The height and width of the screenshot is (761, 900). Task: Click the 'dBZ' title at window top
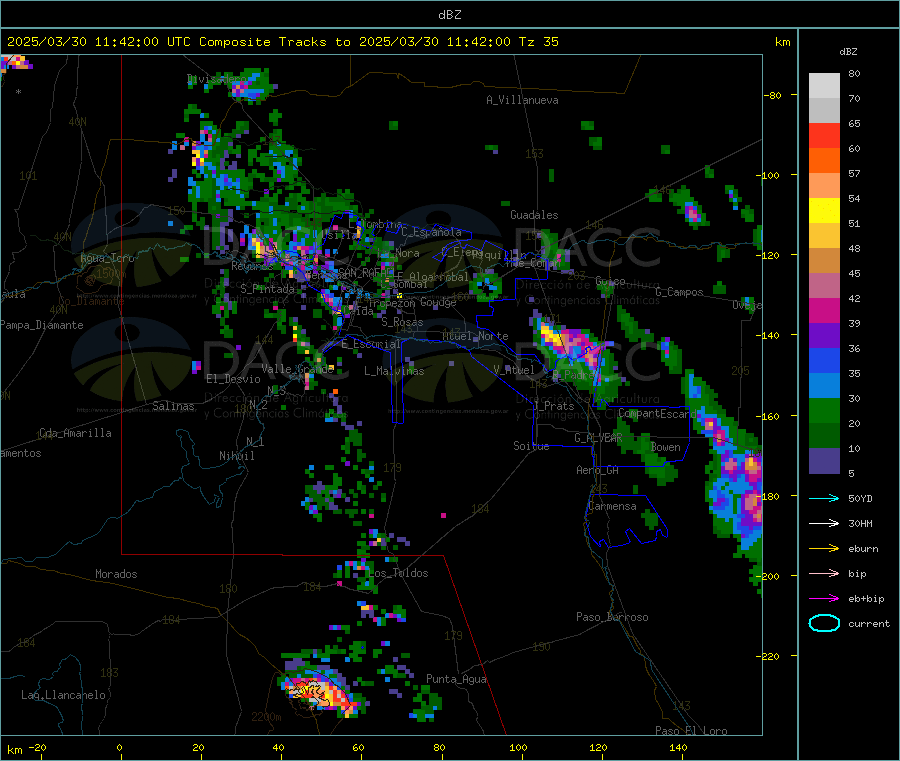coord(449,15)
